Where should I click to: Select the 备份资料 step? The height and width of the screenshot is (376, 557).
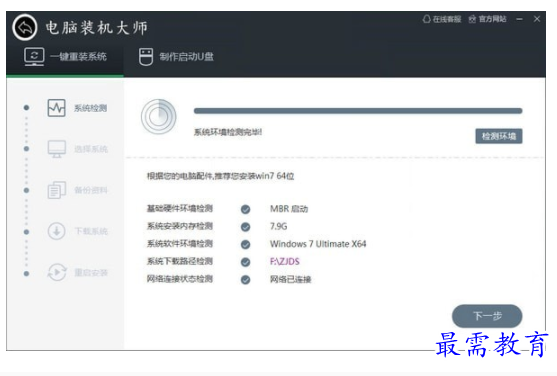77,190
